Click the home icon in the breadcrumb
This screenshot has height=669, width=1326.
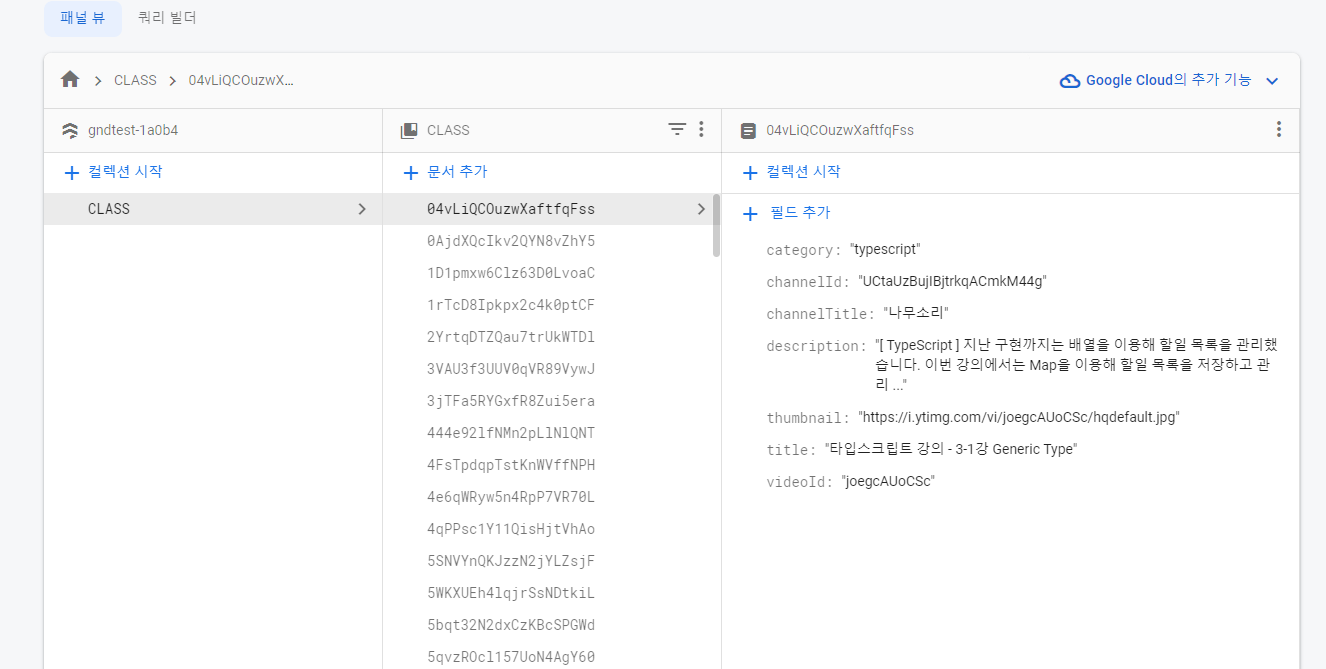click(70, 79)
